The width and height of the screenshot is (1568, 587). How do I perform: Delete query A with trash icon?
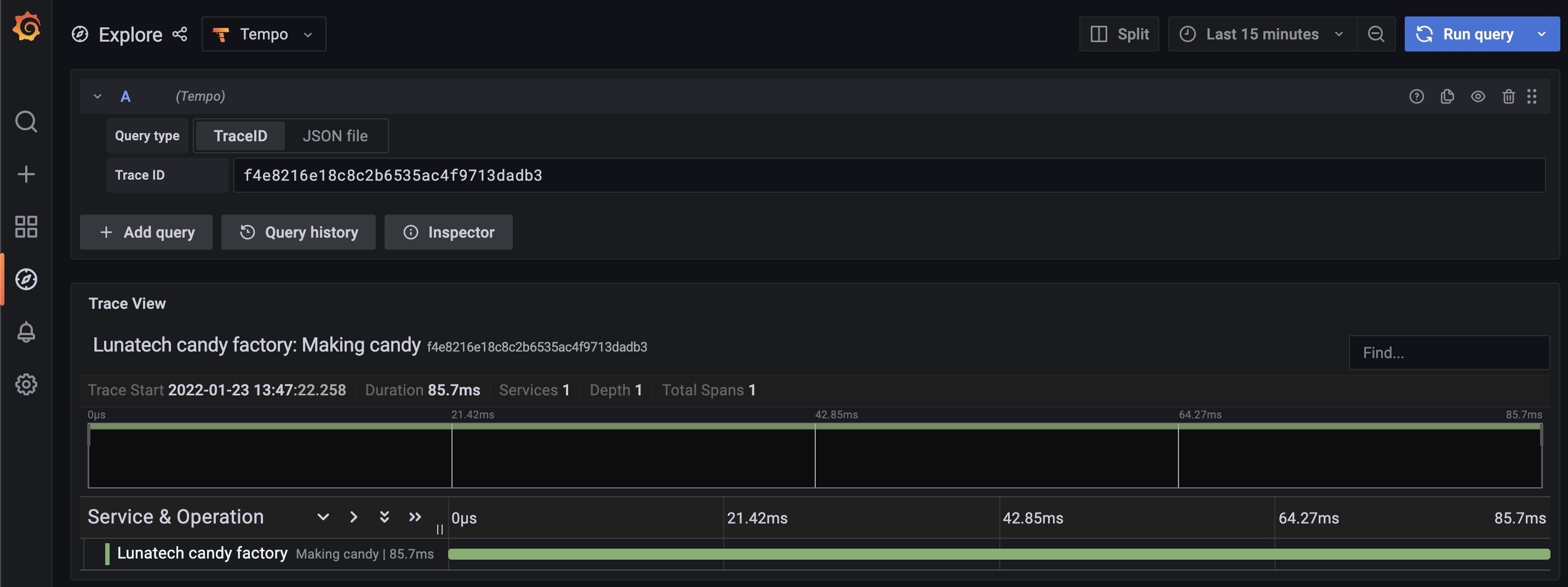tap(1508, 96)
